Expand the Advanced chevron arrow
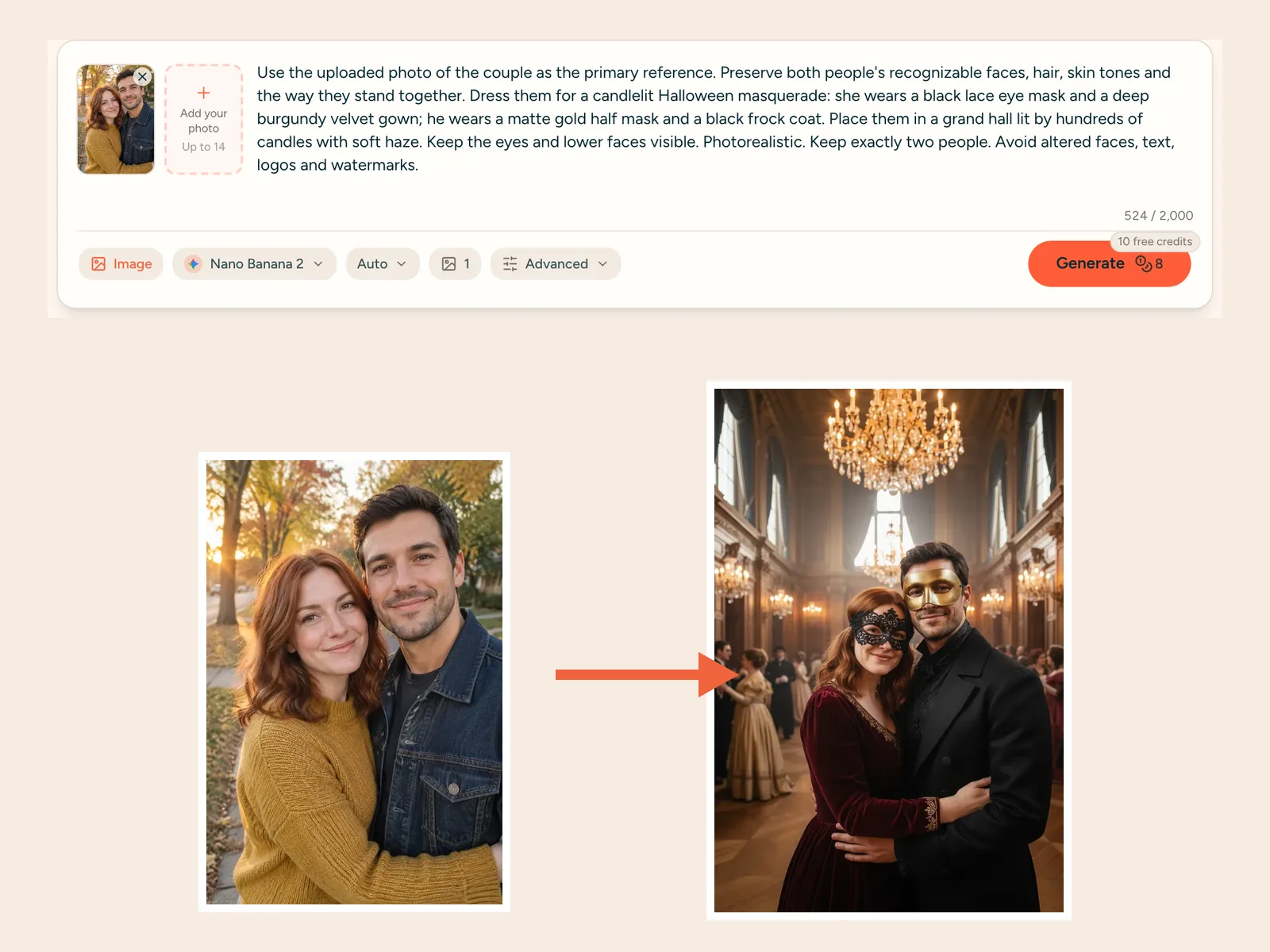The height and width of the screenshot is (952, 1270). [602, 264]
